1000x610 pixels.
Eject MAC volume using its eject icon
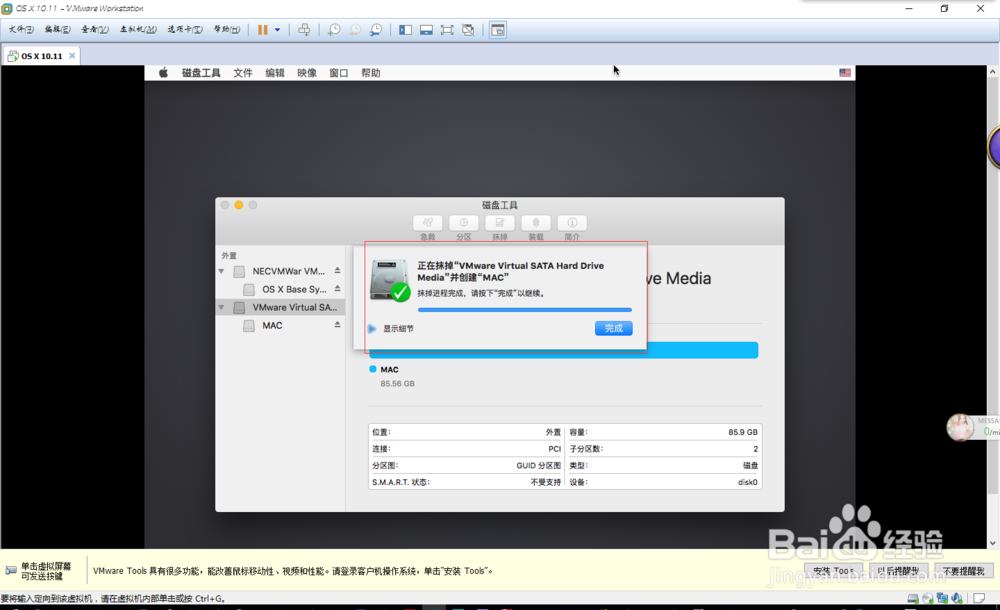[x=337, y=325]
